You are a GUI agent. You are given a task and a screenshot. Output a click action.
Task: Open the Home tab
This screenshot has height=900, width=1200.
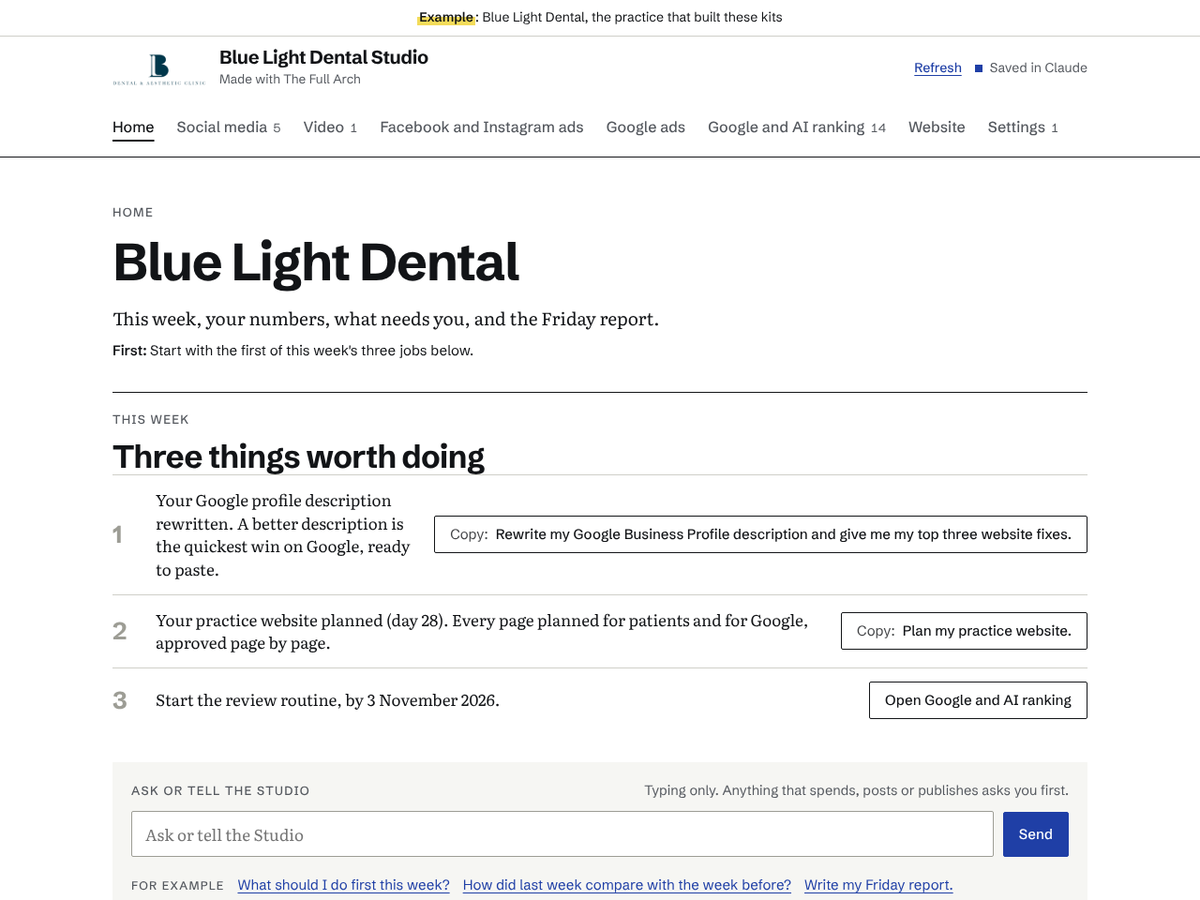pyautogui.click(x=133, y=127)
